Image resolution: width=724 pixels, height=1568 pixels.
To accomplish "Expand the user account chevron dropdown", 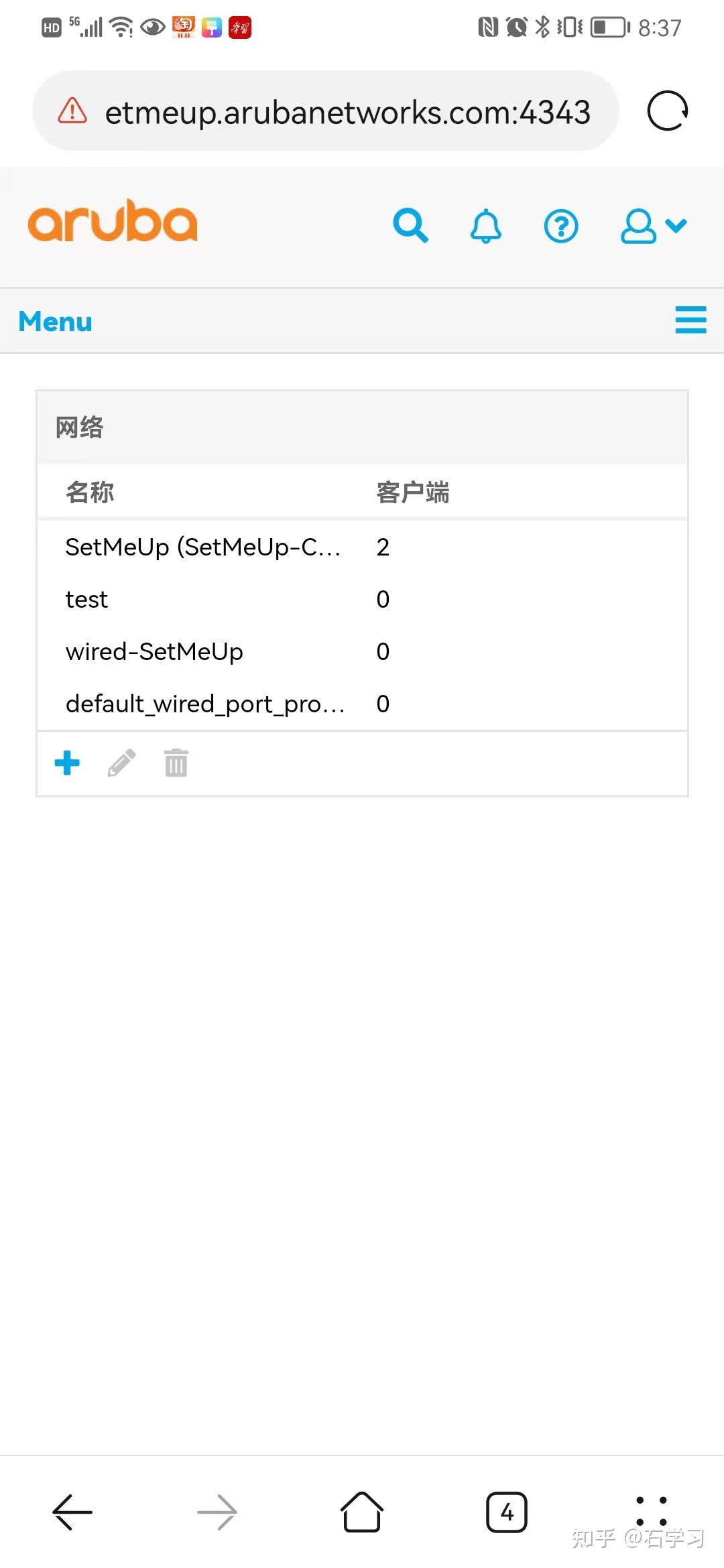I will tap(676, 226).
